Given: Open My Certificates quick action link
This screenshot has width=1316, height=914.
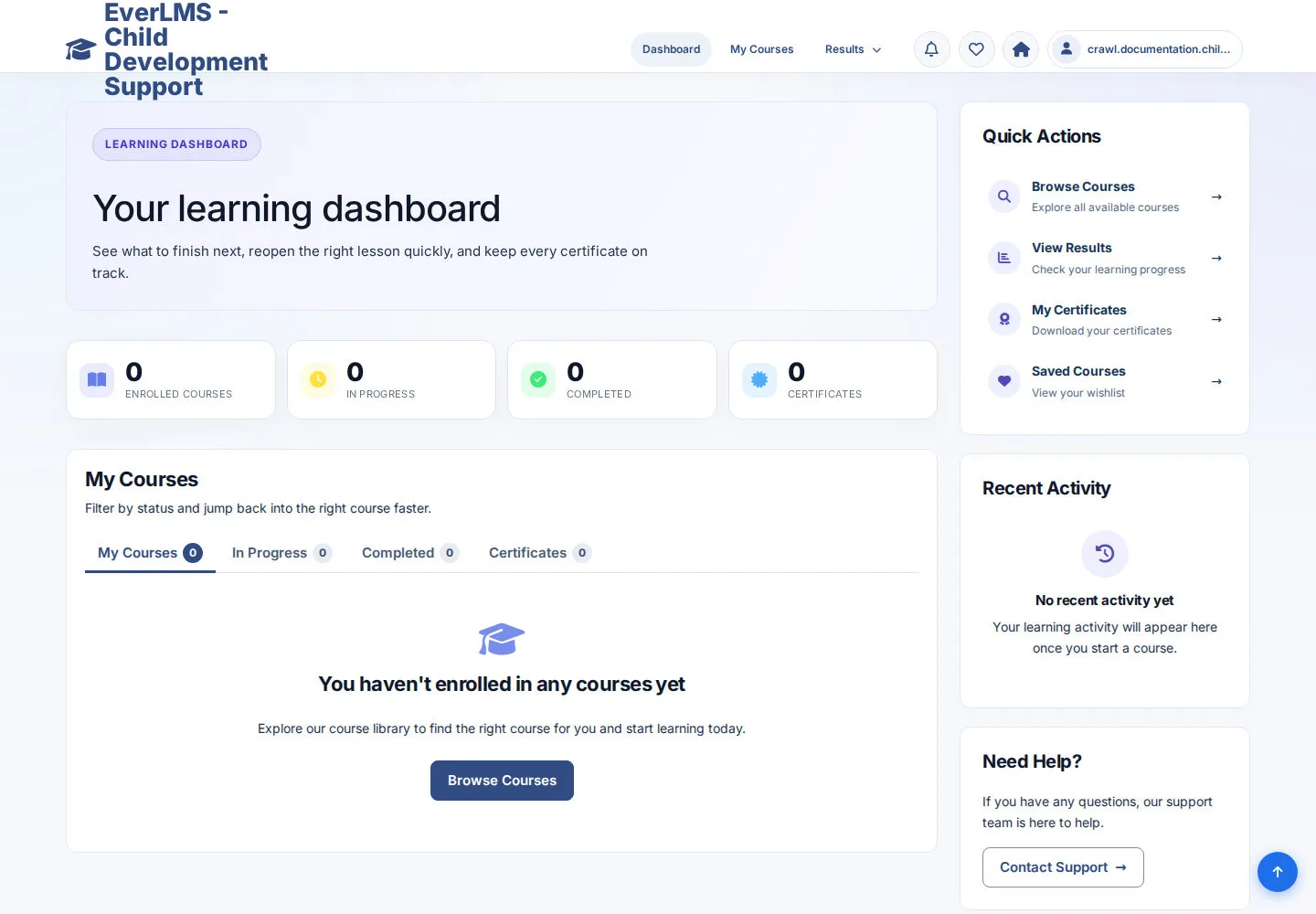Looking at the screenshot, I should pos(1105,319).
